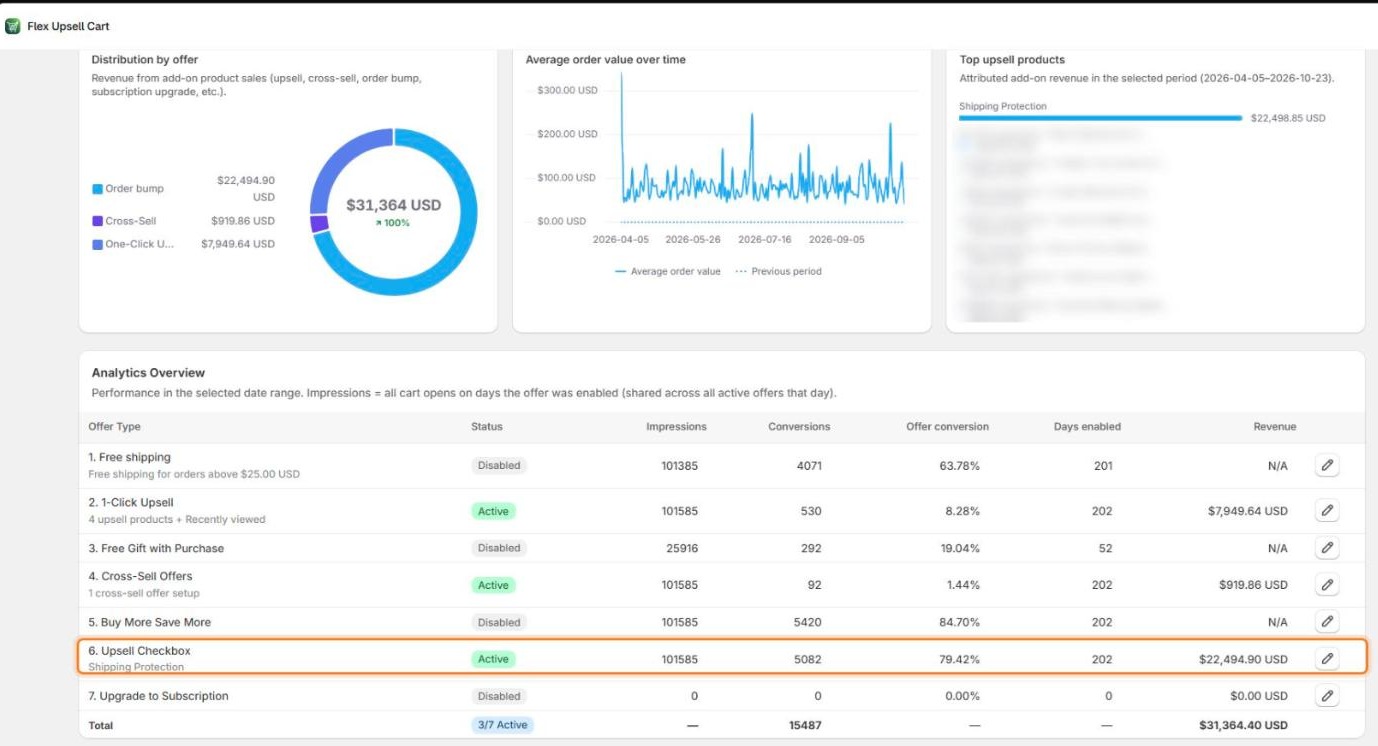This screenshot has width=1378, height=746.
Task: Click the Disabled badge for Upgrade to Subscription
Action: point(499,696)
